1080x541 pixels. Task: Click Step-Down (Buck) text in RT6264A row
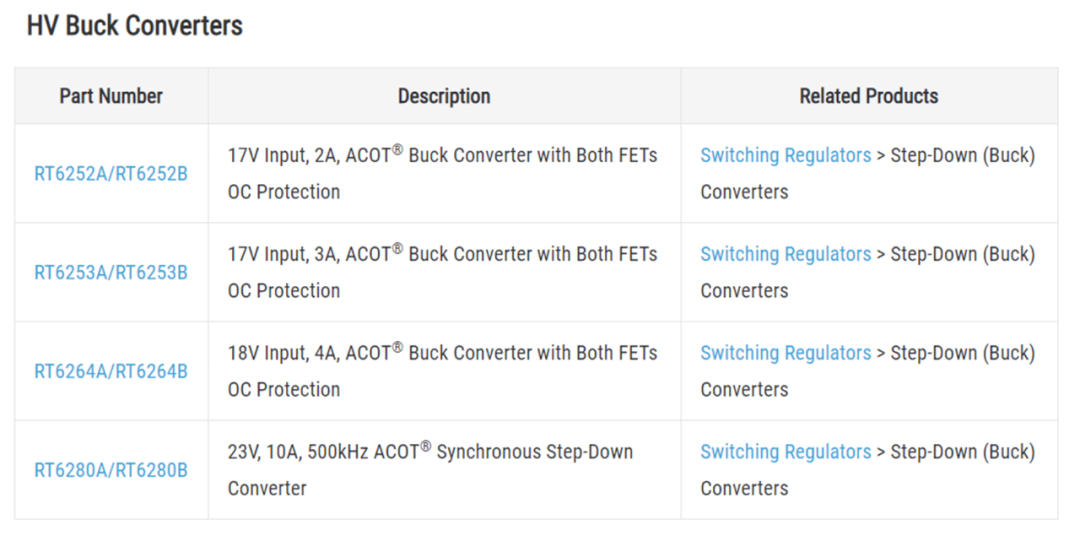click(x=962, y=353)
